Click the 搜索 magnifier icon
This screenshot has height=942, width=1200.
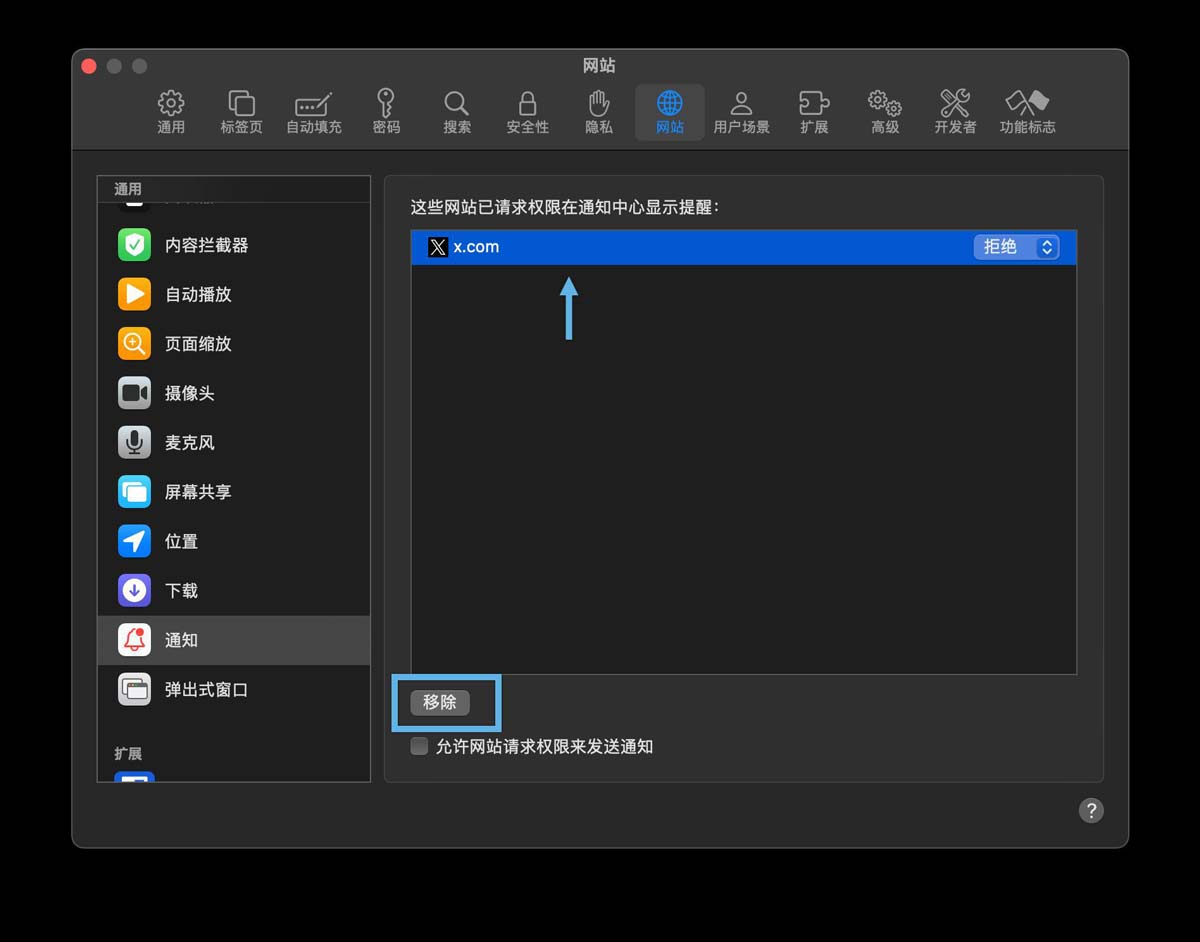(456, 110)
